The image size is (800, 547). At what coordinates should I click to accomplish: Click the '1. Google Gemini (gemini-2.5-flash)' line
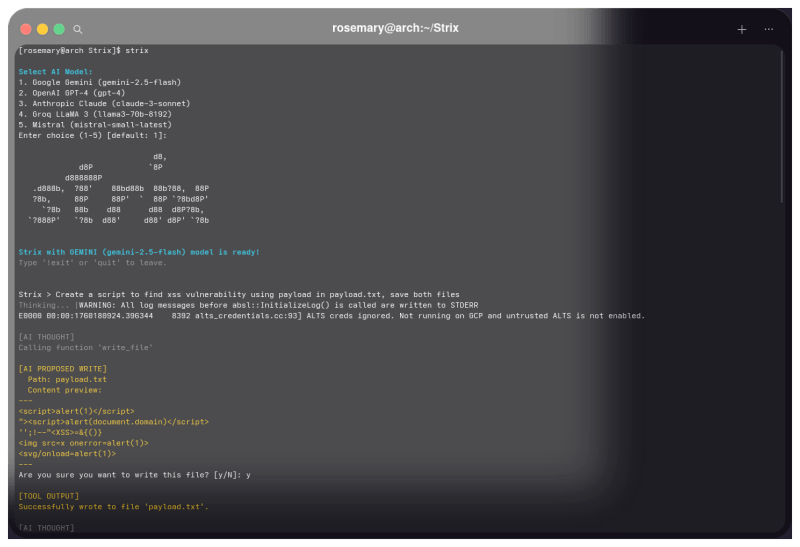pyautogui.click(x=100, y=82)
